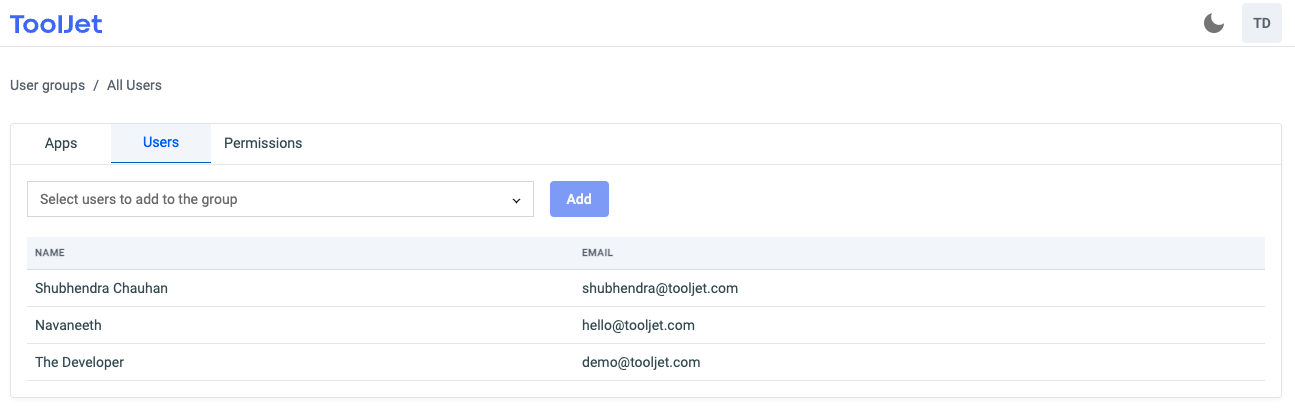Click the EMAIL column header
The height and width of the screenshot is (409, 1295).
pos(597,253)
